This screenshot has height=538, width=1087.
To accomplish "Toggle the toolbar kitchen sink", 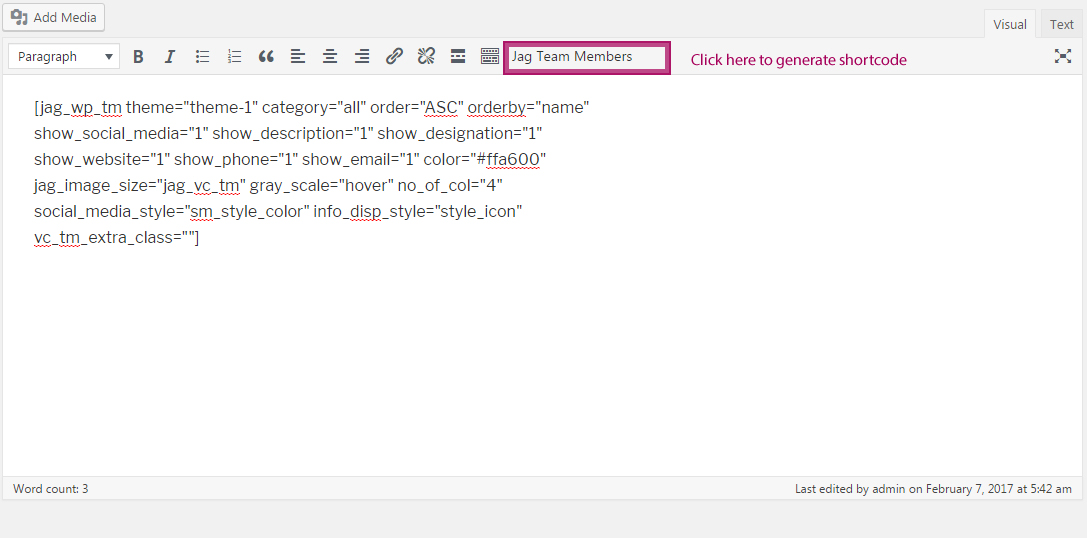I will (x=490, y=57).
